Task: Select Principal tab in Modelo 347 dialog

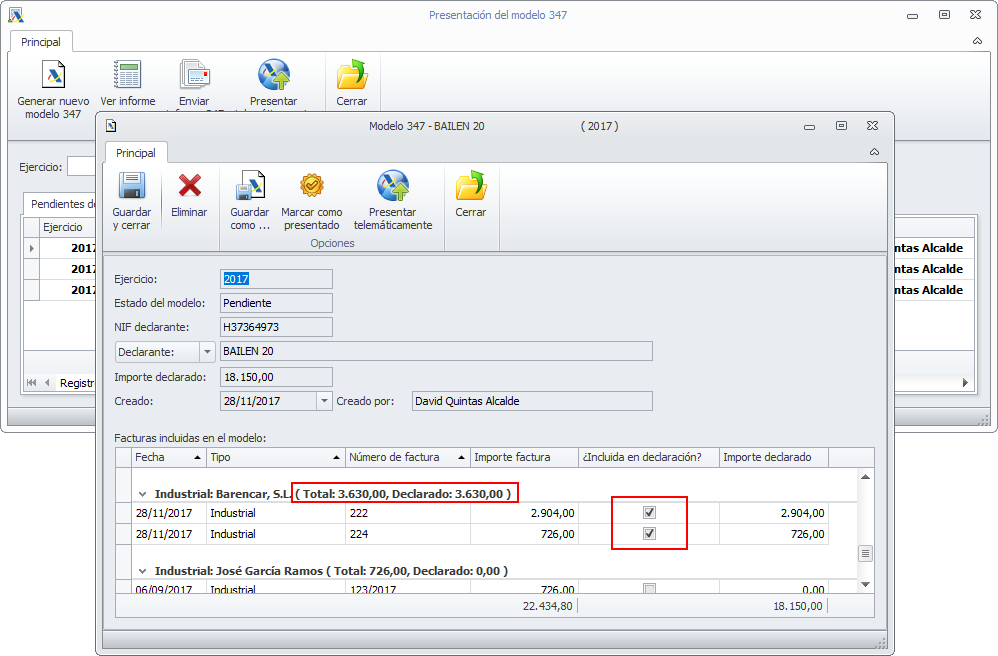Action: pos(136,153)
